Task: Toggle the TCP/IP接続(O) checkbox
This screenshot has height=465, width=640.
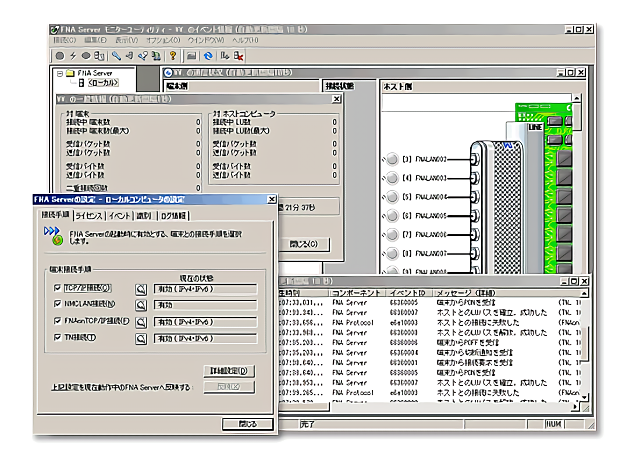Action: [57, 288]
